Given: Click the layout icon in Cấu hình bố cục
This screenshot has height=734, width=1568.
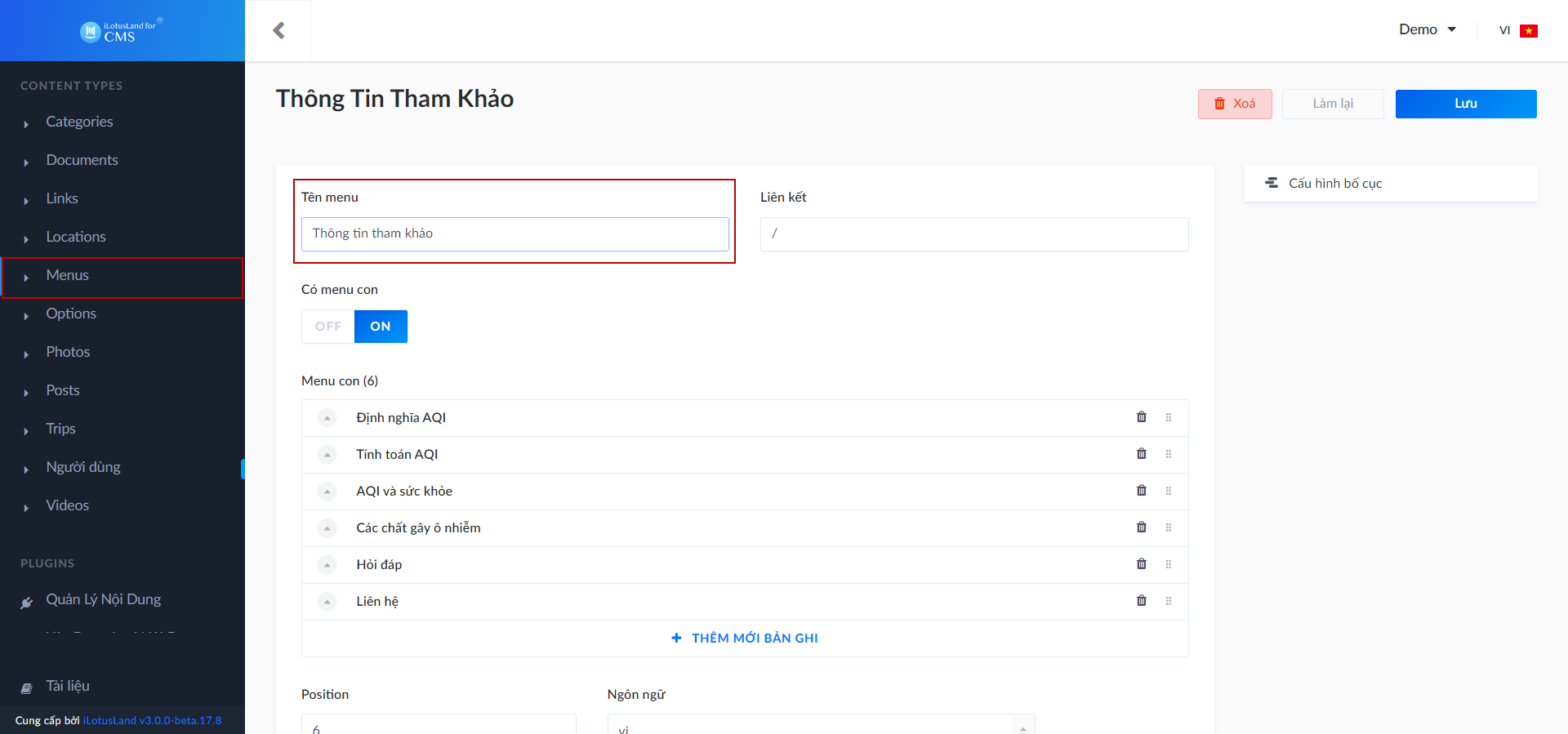Looking at the screenshot, I should click(x=1272, y=183).
